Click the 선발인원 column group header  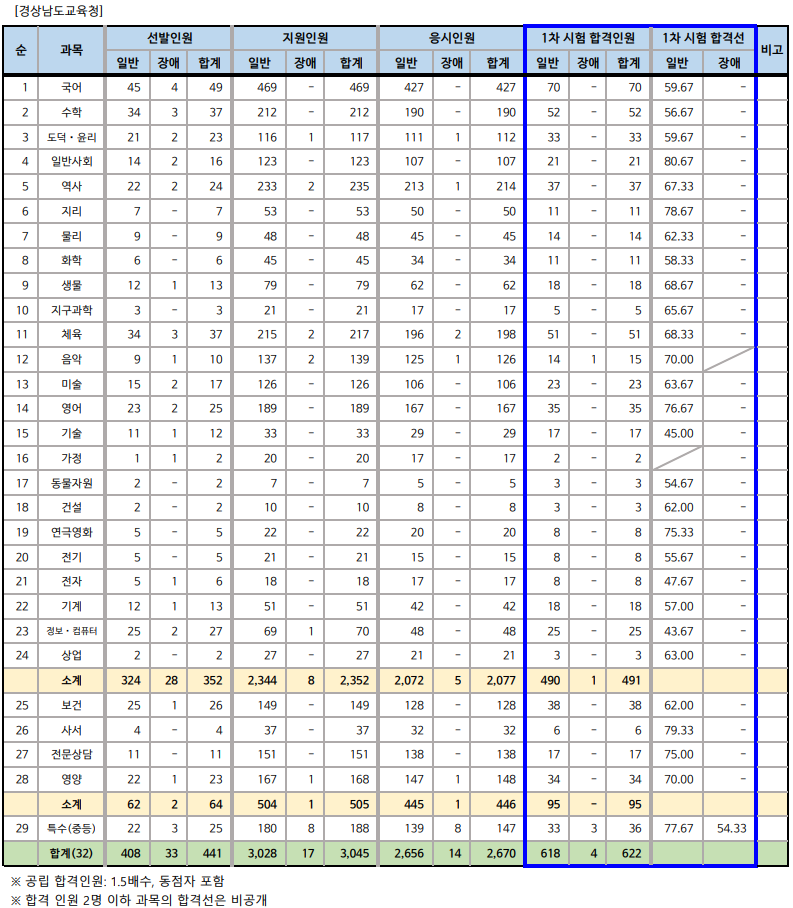click(169, 38)
